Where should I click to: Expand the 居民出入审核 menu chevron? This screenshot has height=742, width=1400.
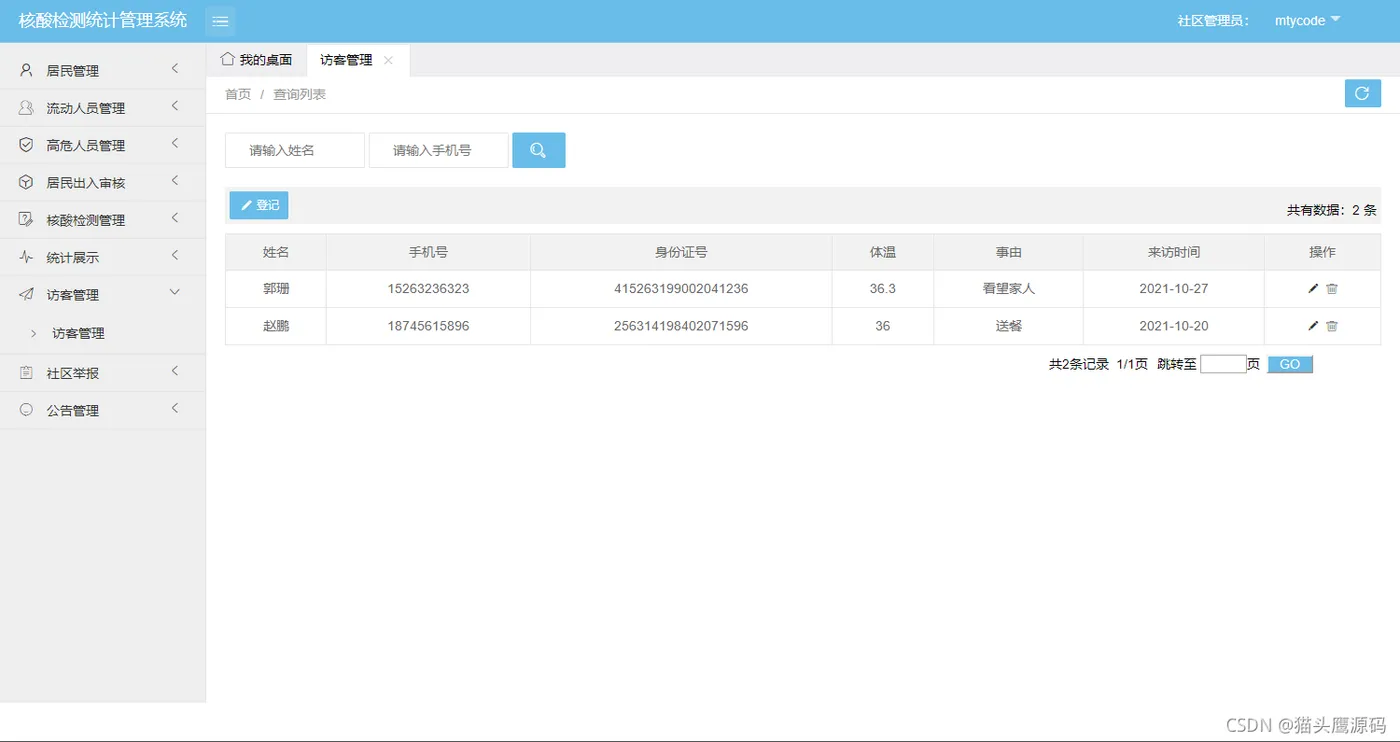[x=175, y=181]
